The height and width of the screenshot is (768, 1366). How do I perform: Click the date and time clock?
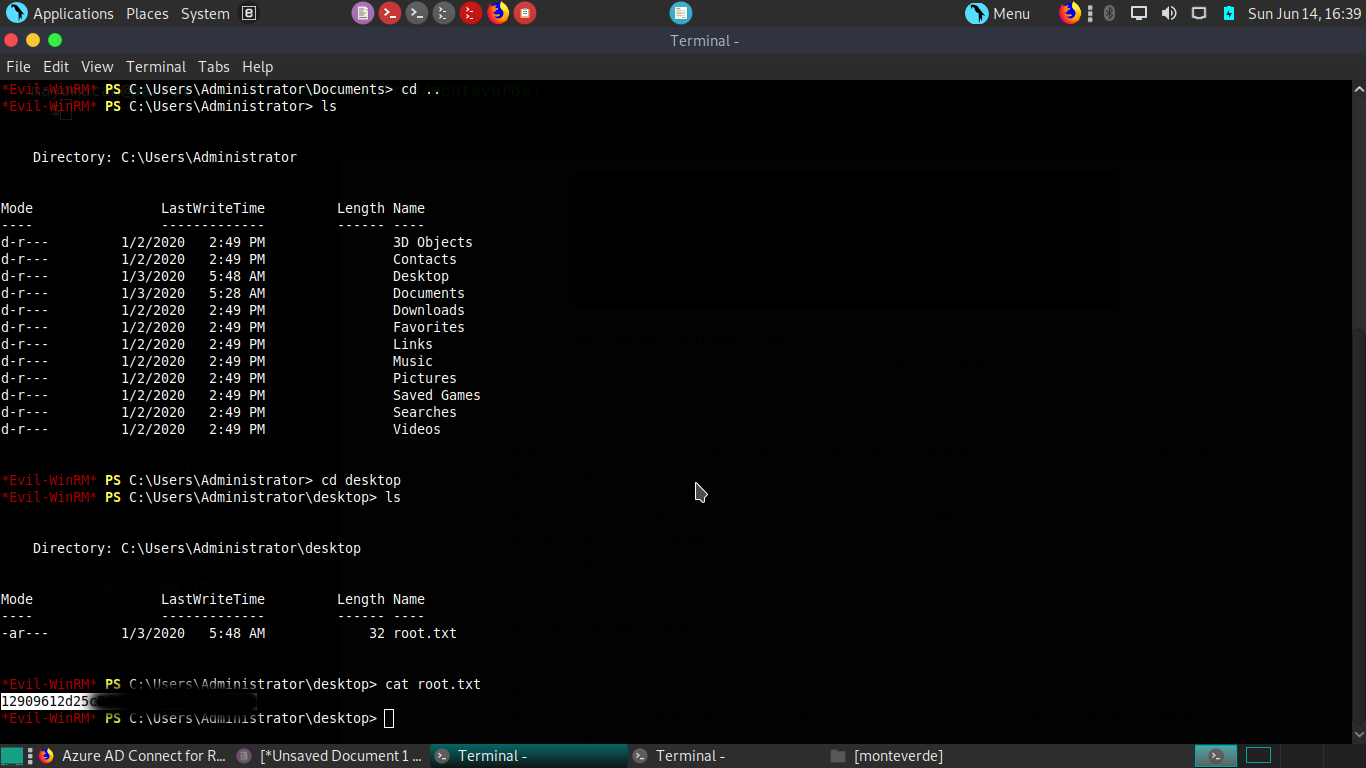coord(1304,14)
